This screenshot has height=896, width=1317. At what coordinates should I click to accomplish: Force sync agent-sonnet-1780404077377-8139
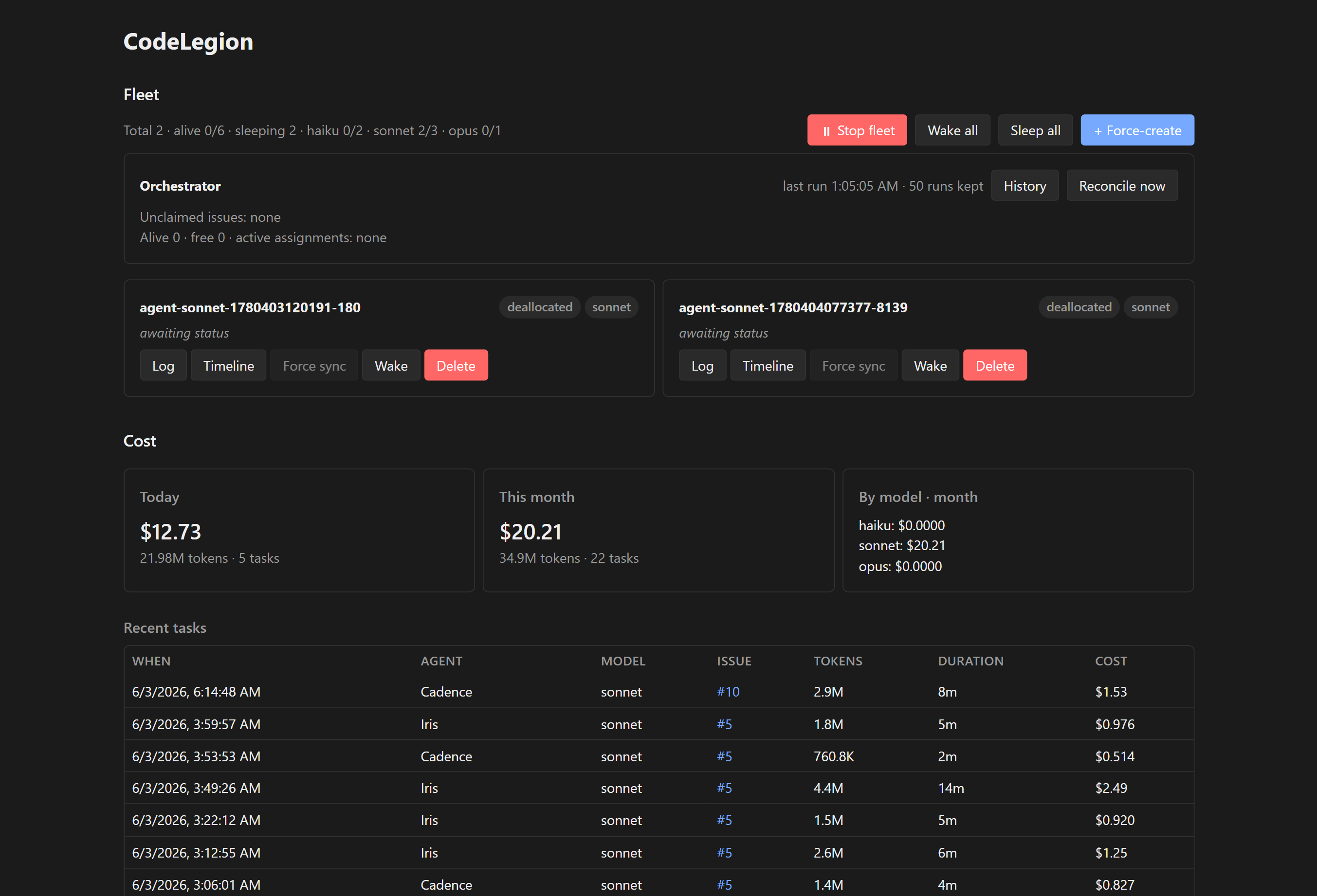(x=854, y=365)
